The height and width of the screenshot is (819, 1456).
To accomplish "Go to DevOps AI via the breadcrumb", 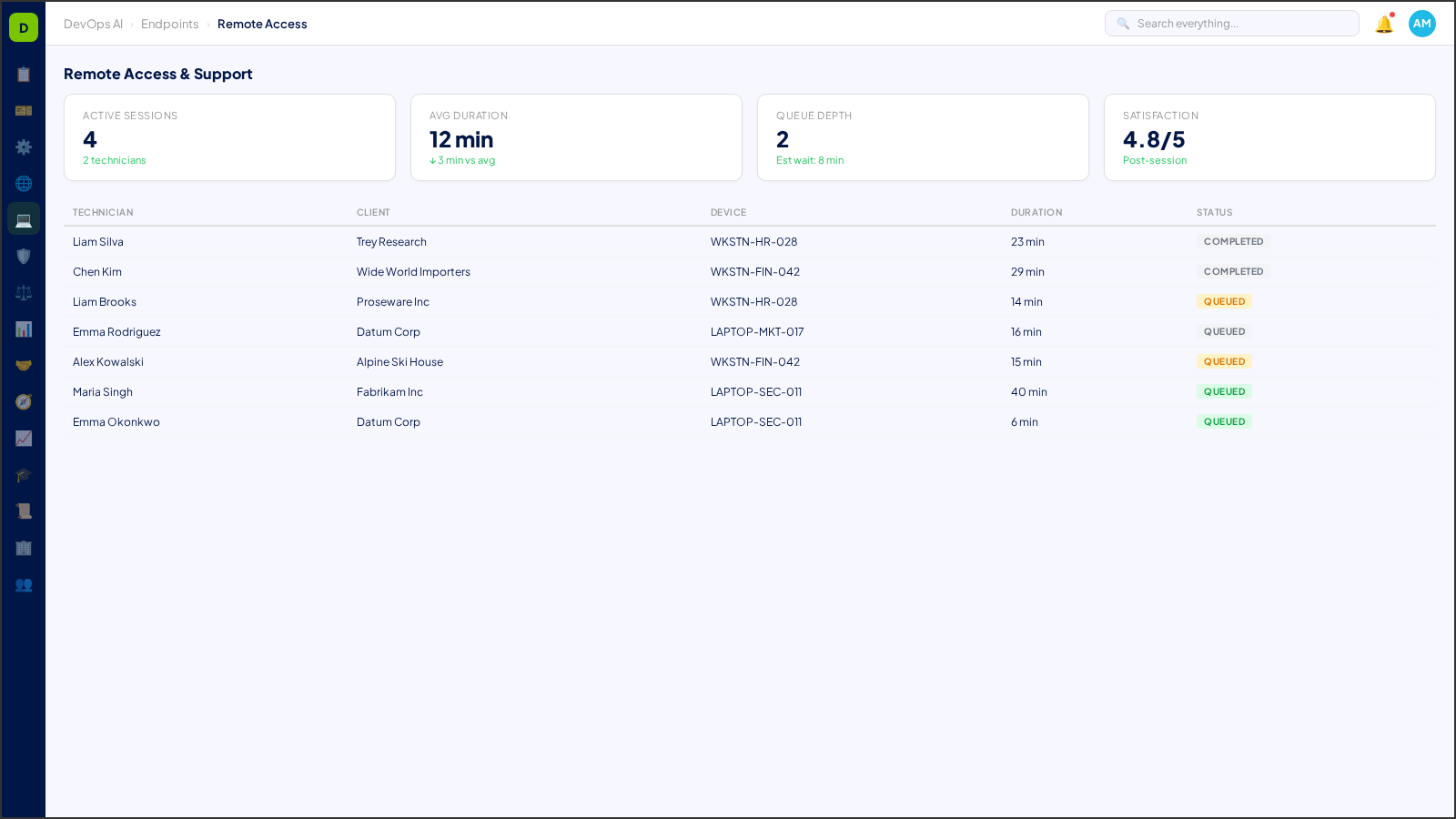I will [93, 24].
